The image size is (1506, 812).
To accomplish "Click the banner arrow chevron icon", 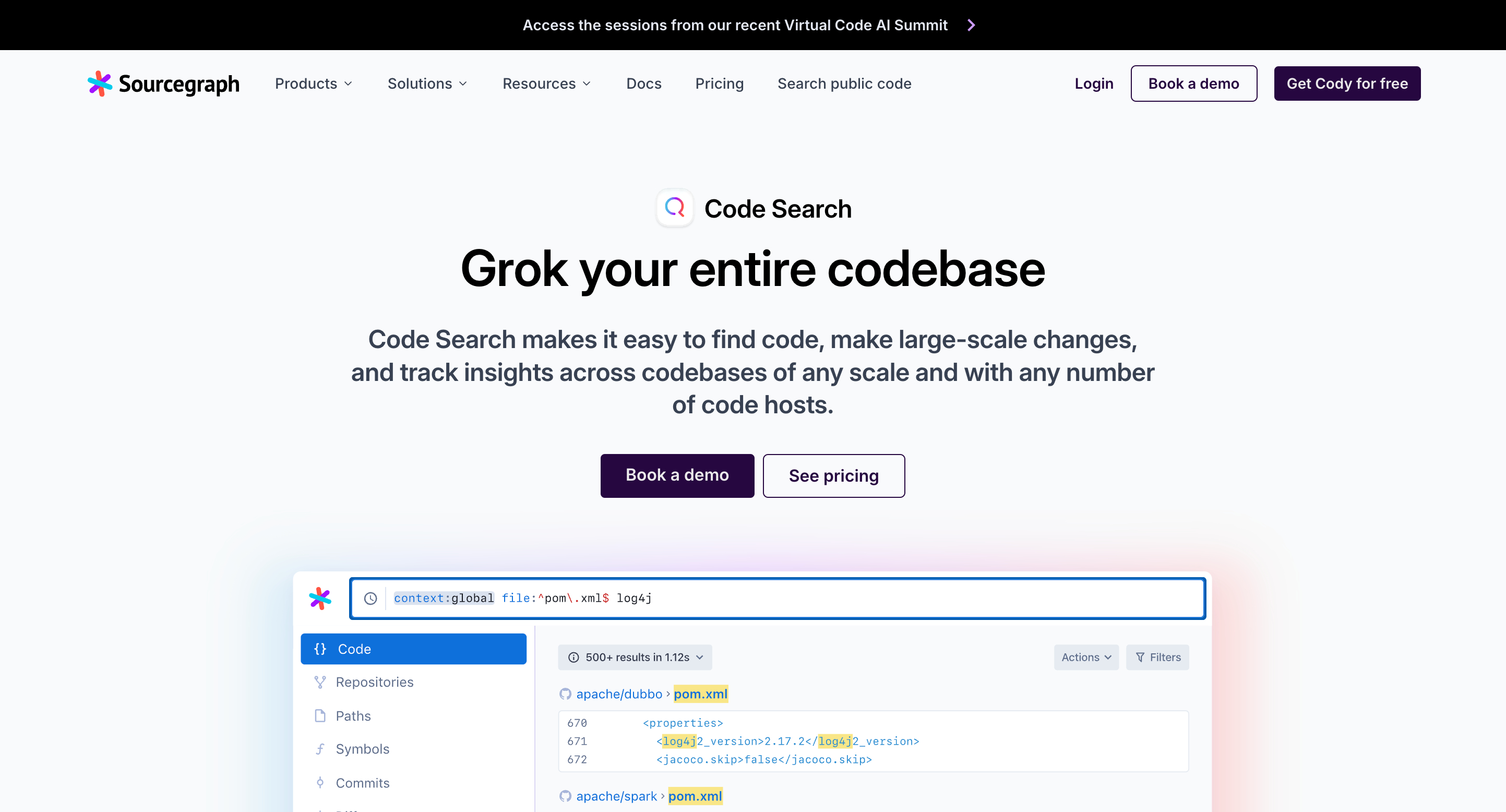I will [971, 25].
